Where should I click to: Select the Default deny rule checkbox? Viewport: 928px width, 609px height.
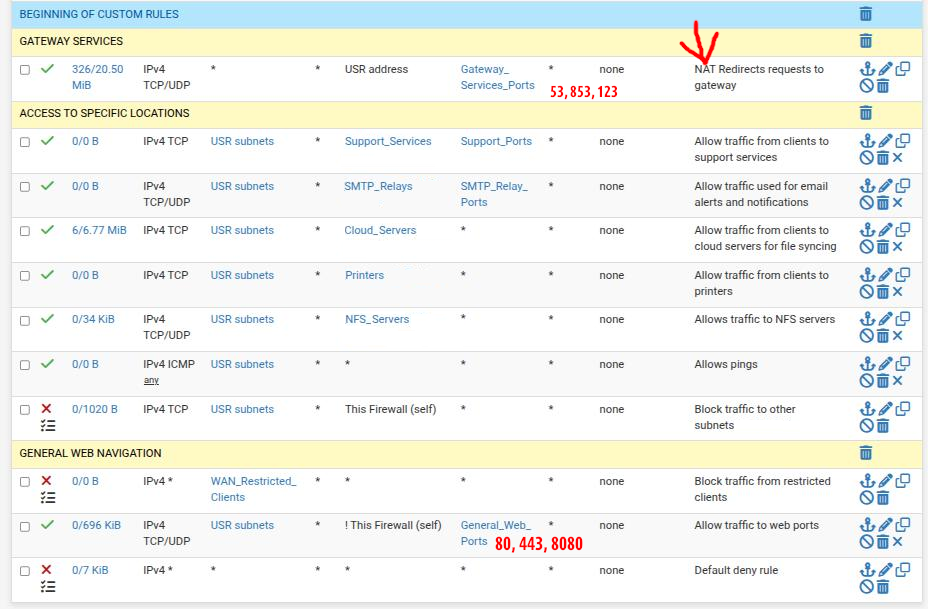pos(25,571)
